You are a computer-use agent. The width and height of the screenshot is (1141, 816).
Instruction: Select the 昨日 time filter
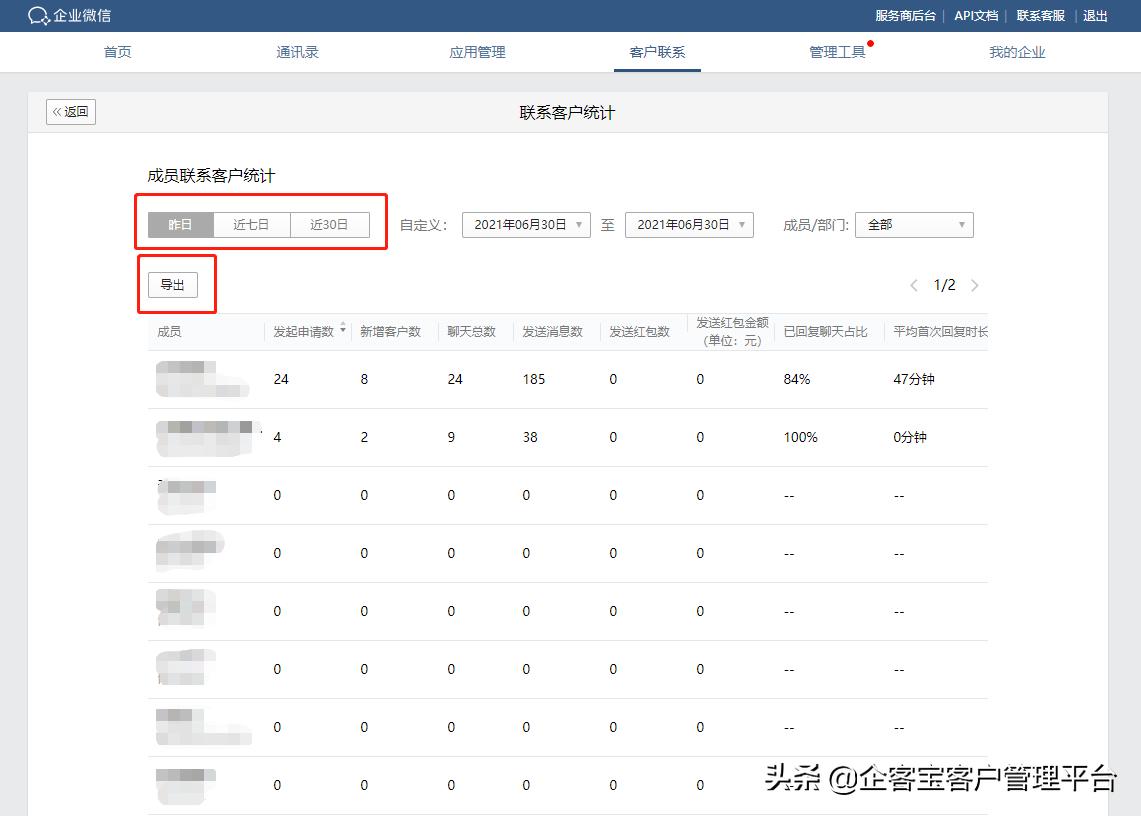[x=181, y=224]
